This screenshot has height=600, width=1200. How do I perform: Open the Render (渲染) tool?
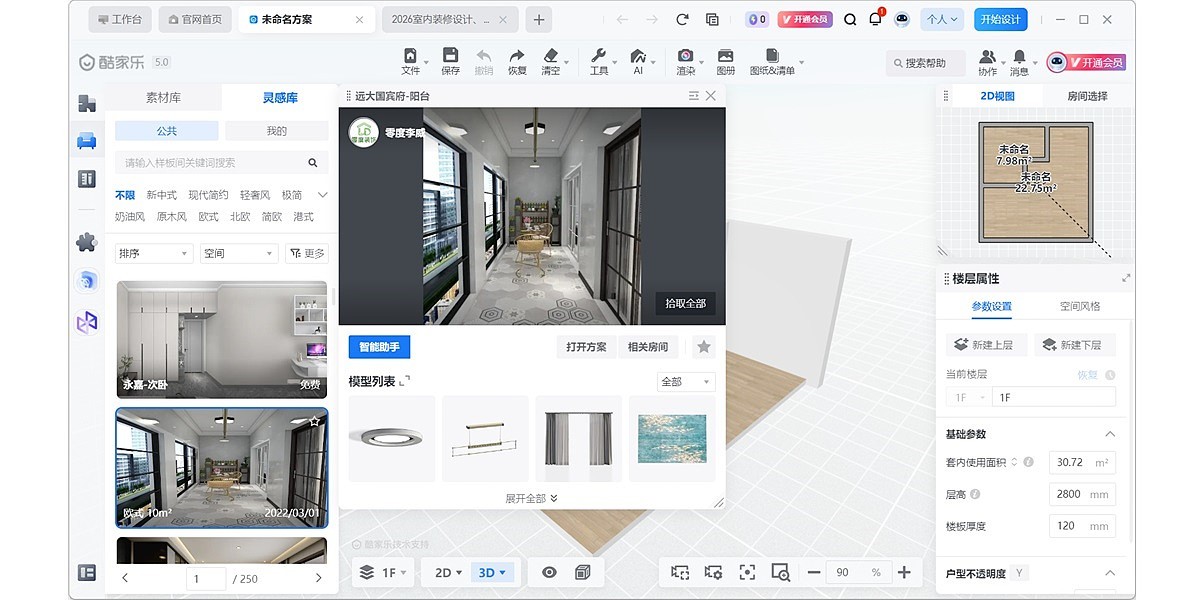685,61
